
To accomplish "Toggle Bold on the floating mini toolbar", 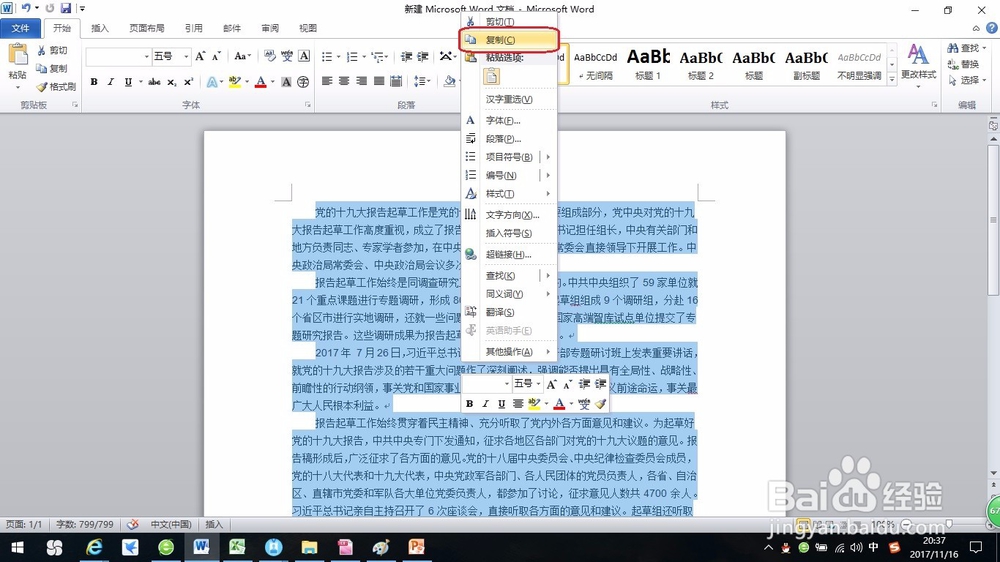I will click(469, 404).
